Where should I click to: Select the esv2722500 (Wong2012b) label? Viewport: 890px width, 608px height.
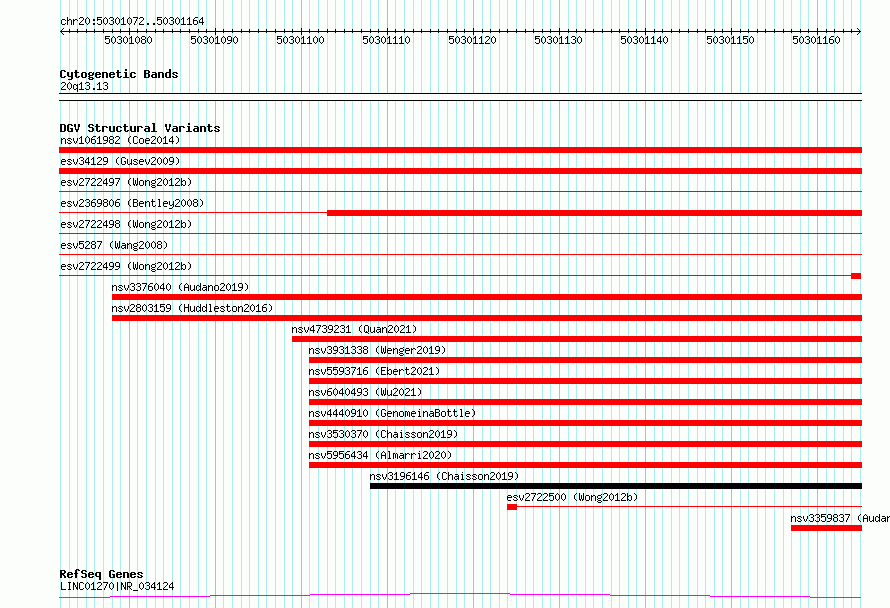(x=572, y=497)
